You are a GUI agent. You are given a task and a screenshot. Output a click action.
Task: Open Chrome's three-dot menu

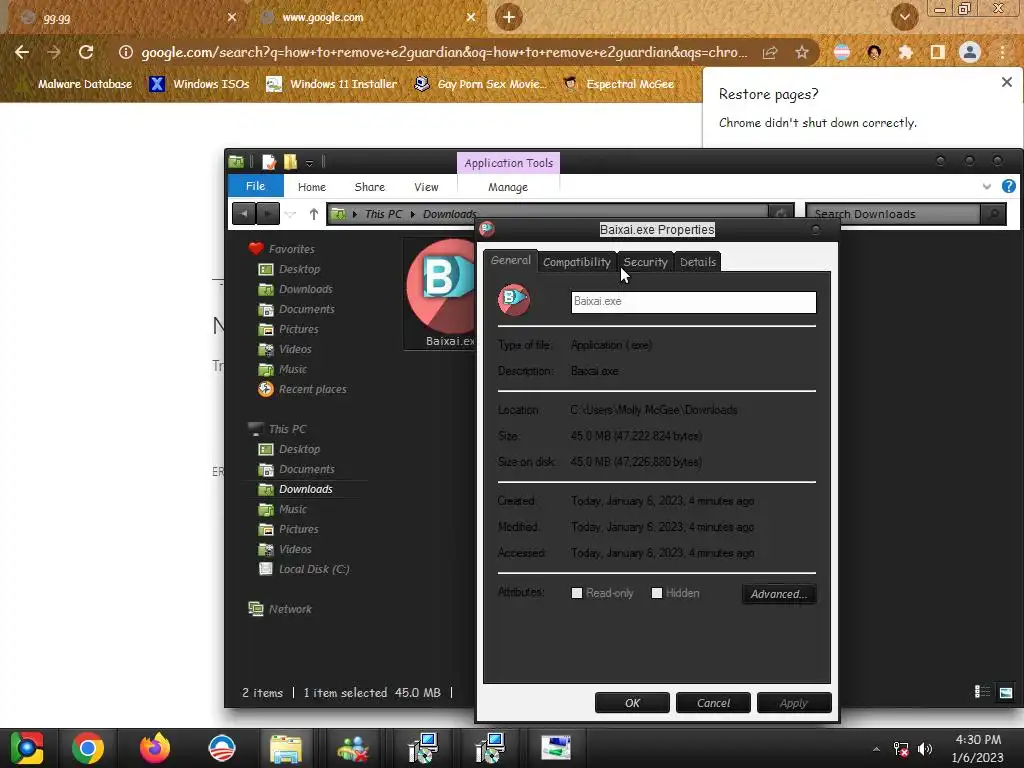click(1002, 52)
